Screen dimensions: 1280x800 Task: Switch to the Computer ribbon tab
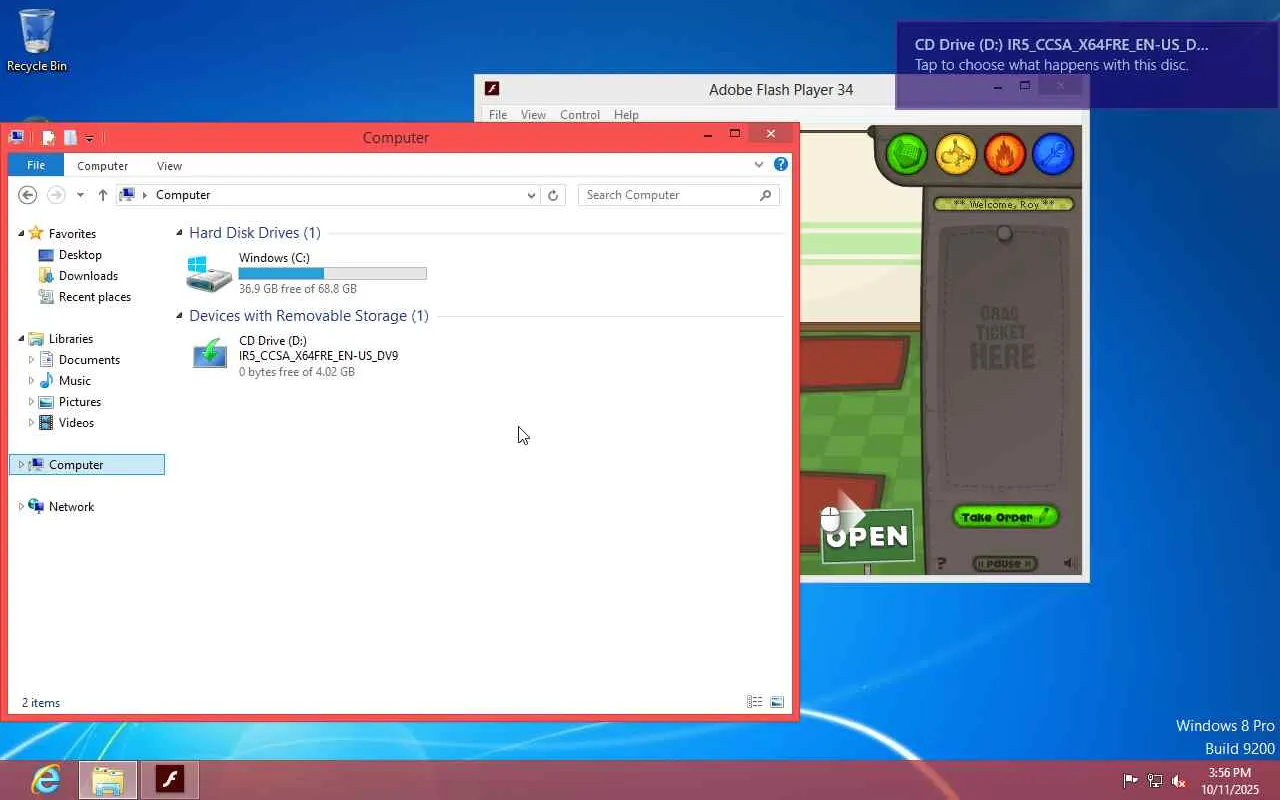click(103, 166)
